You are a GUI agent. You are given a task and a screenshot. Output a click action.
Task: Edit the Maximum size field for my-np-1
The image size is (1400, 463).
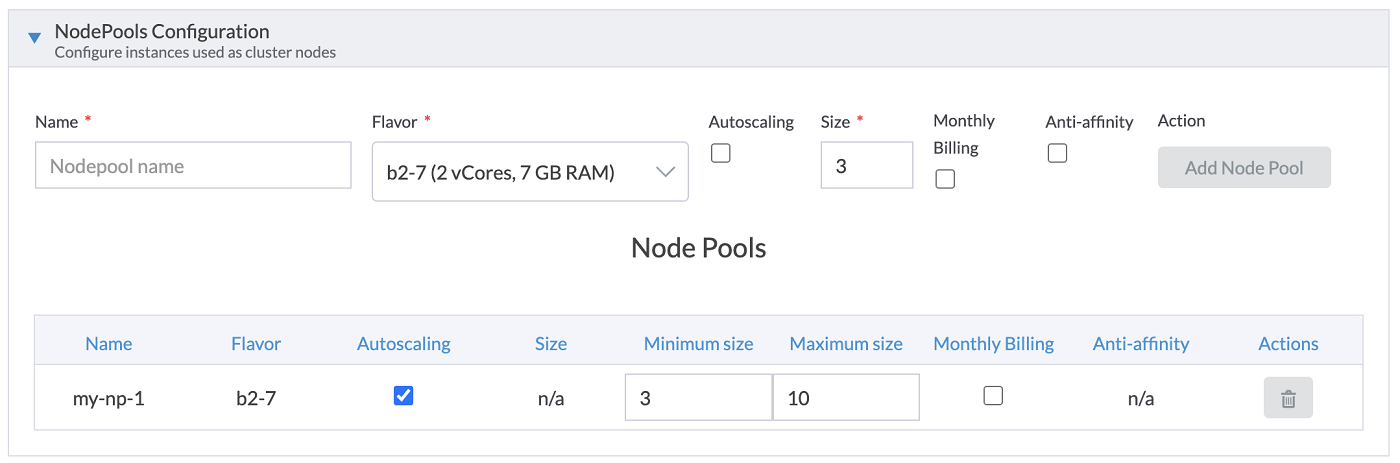[846, 398]
